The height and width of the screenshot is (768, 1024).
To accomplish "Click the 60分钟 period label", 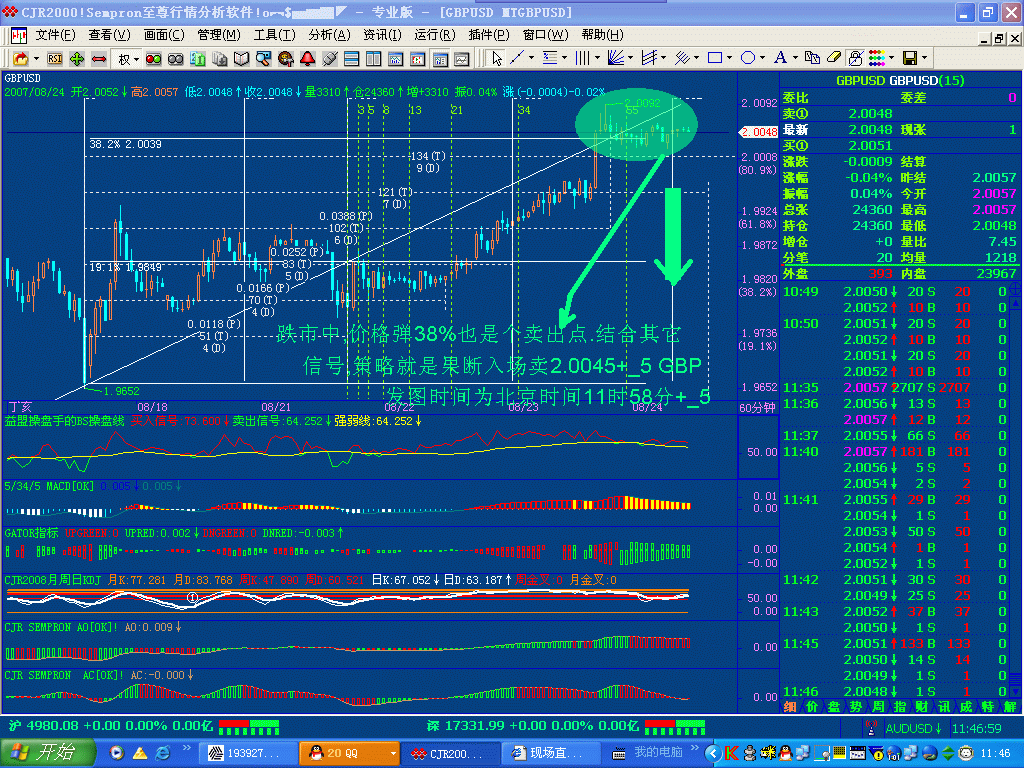I will click(757, 408).
